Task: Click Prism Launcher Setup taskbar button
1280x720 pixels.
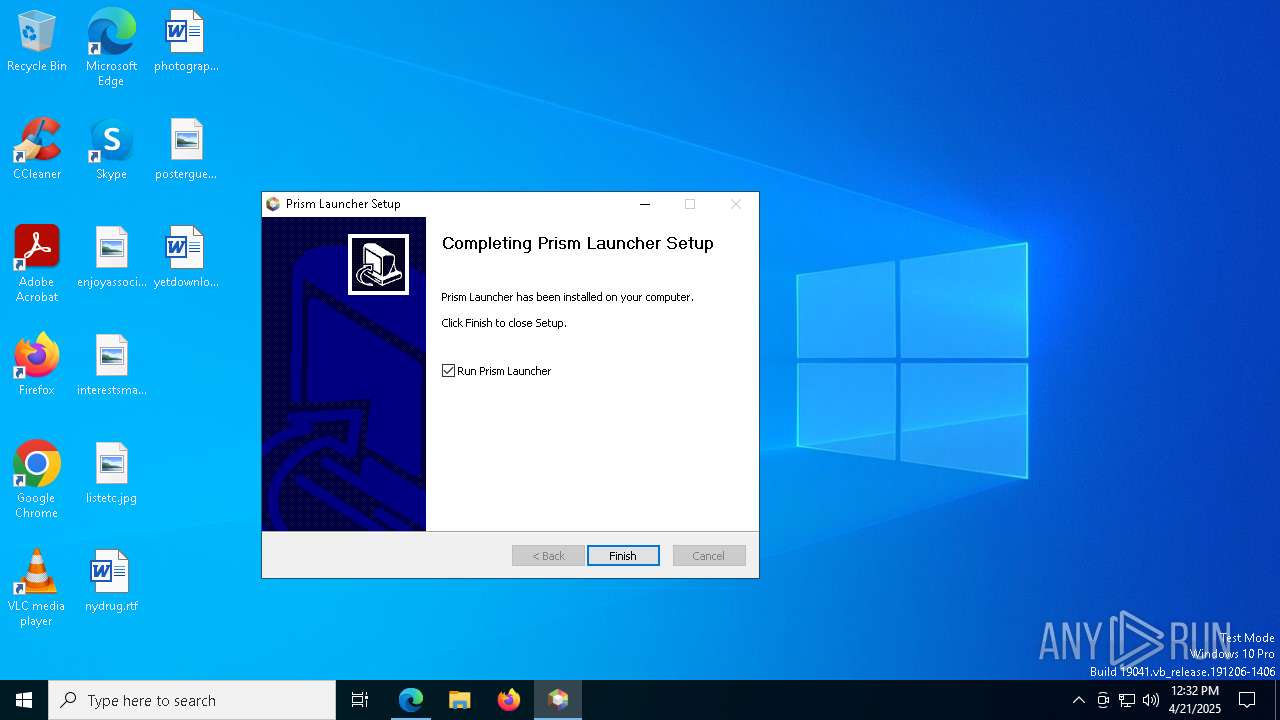Action: click(558, 700)
